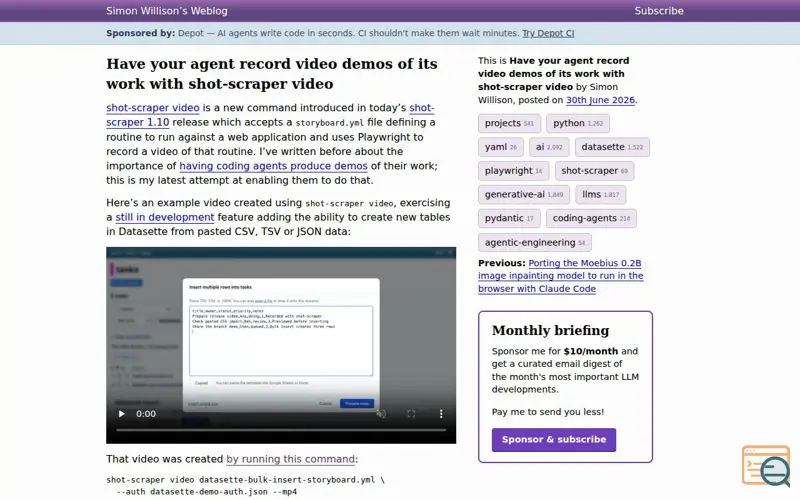Select the pydantic tag
Image resolution: width=800 pixels, height=500 pixels.
click(509, 218)
